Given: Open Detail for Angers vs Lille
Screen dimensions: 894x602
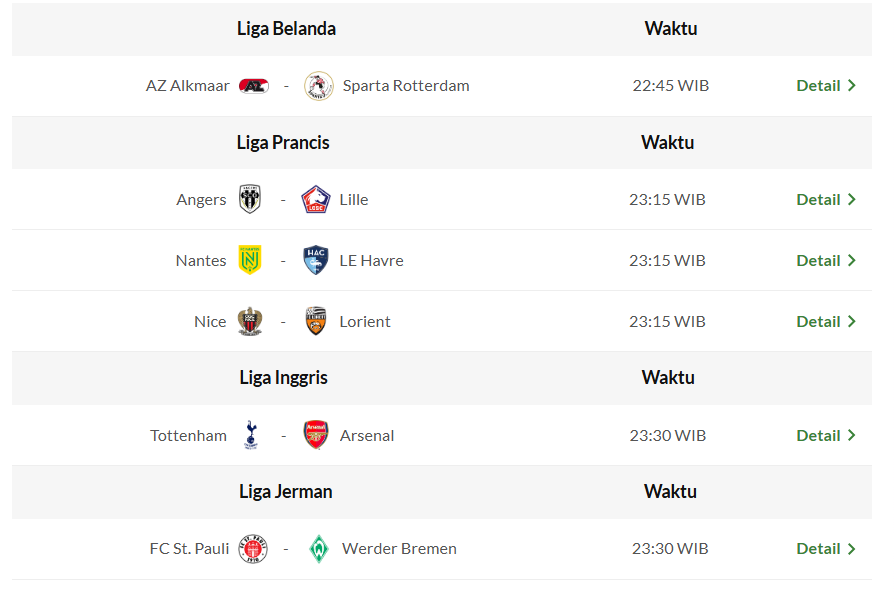Looking at the screenshot, I should click(x=818, y=199).
